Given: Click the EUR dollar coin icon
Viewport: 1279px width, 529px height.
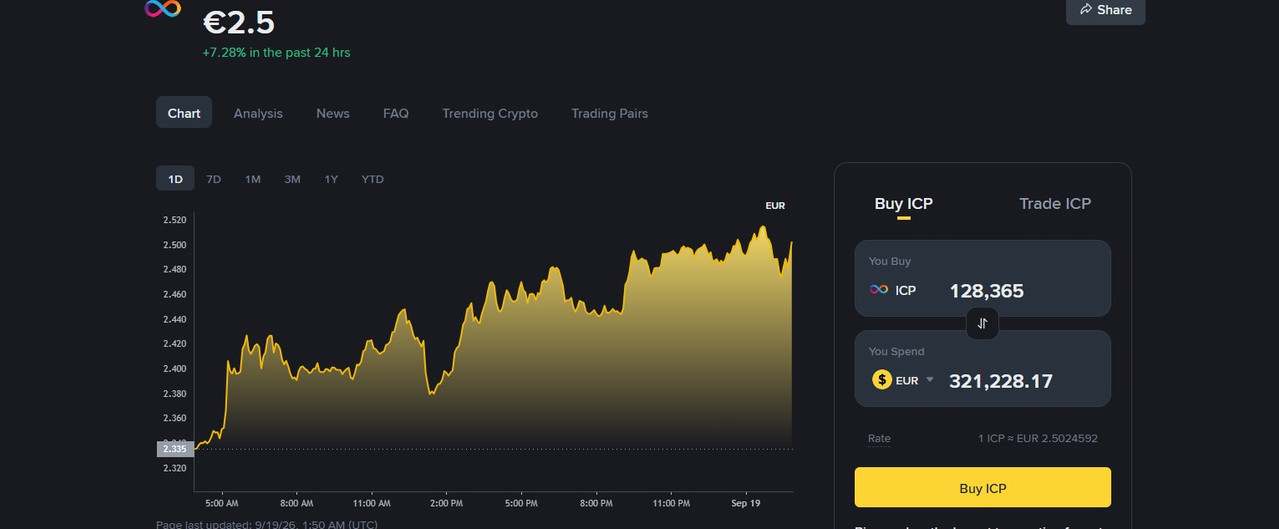Looking at the screenshot, I should 881,379.
